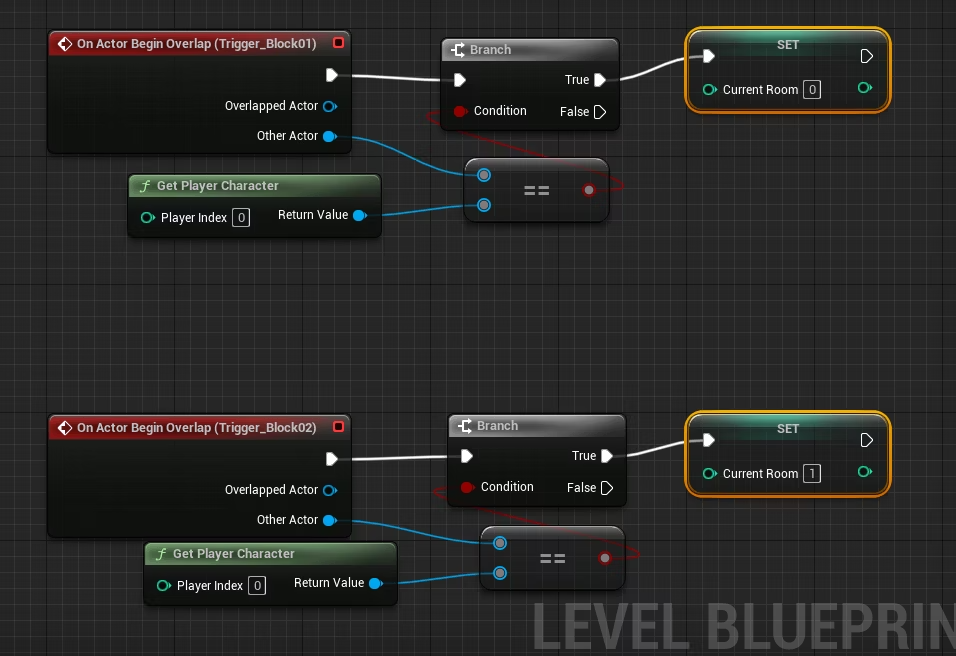
Task: Select the bottom Branch node title
Action: tap(497, 426)
